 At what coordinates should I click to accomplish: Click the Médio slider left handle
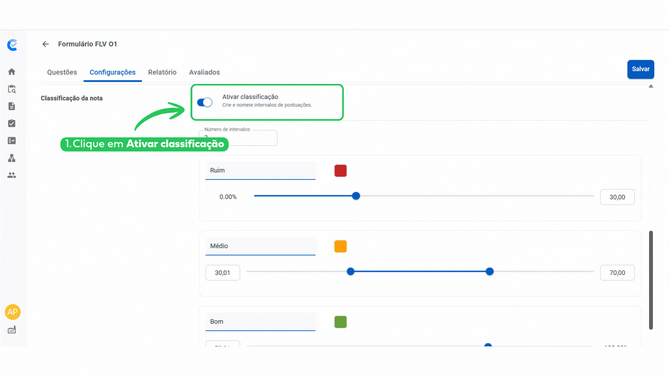[x=350, y=271]
